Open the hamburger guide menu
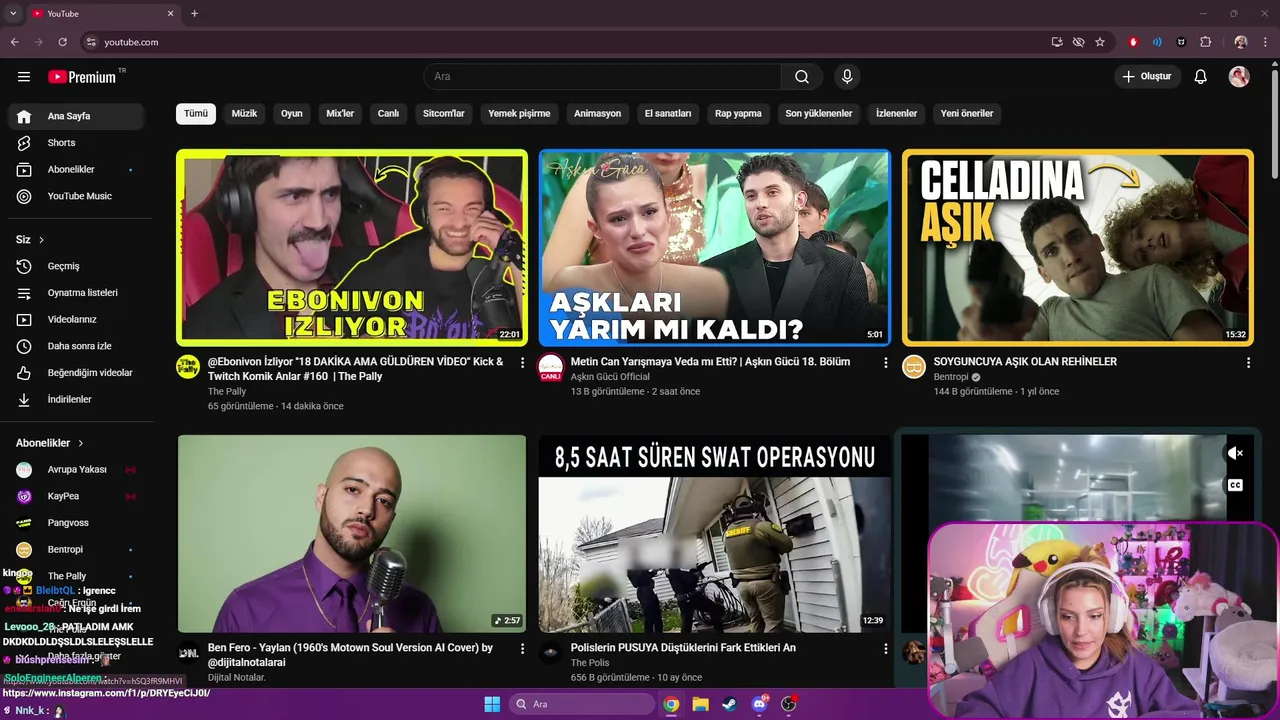This screenshot has width=1280, height=720. click(24, 77)
